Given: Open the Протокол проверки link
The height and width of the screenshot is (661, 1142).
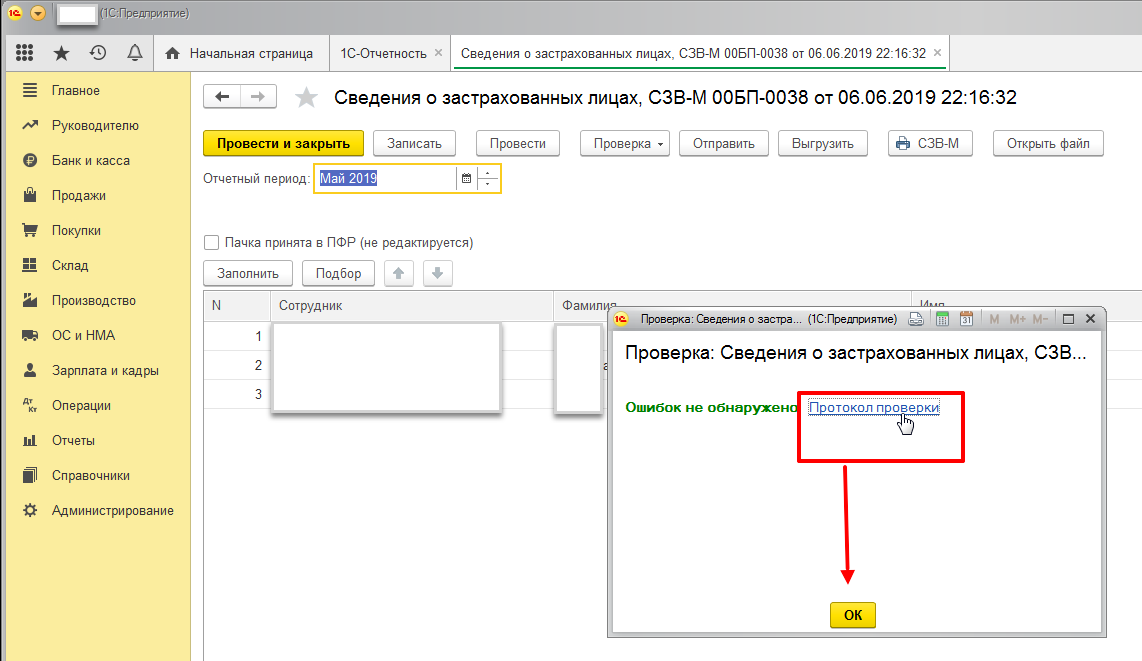Looking at the screenshot, I should point(873,407).
